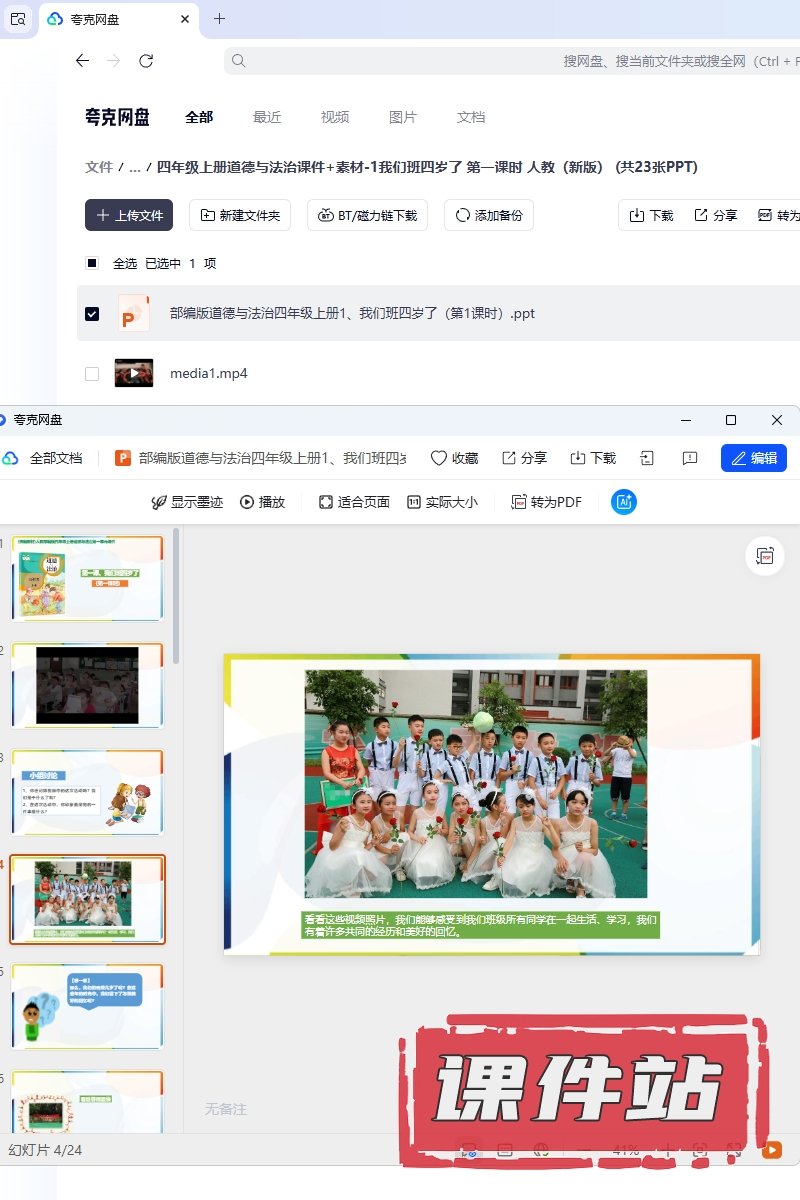Switch to the 视频 tab
800x1200 pixels.
[335, 117]
